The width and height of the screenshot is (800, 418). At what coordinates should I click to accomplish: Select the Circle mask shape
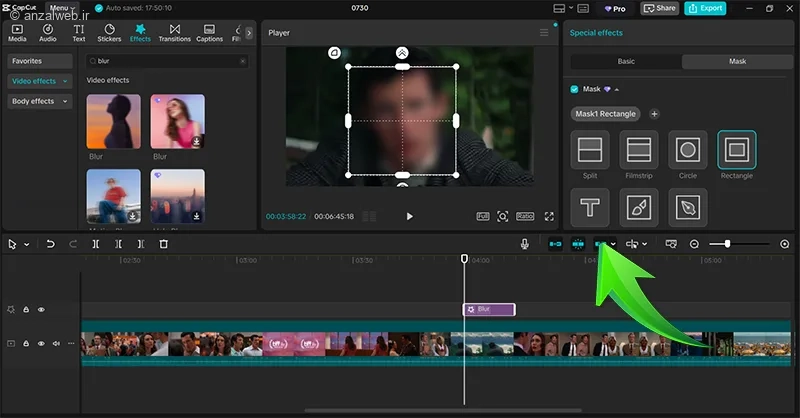[687, 151]
